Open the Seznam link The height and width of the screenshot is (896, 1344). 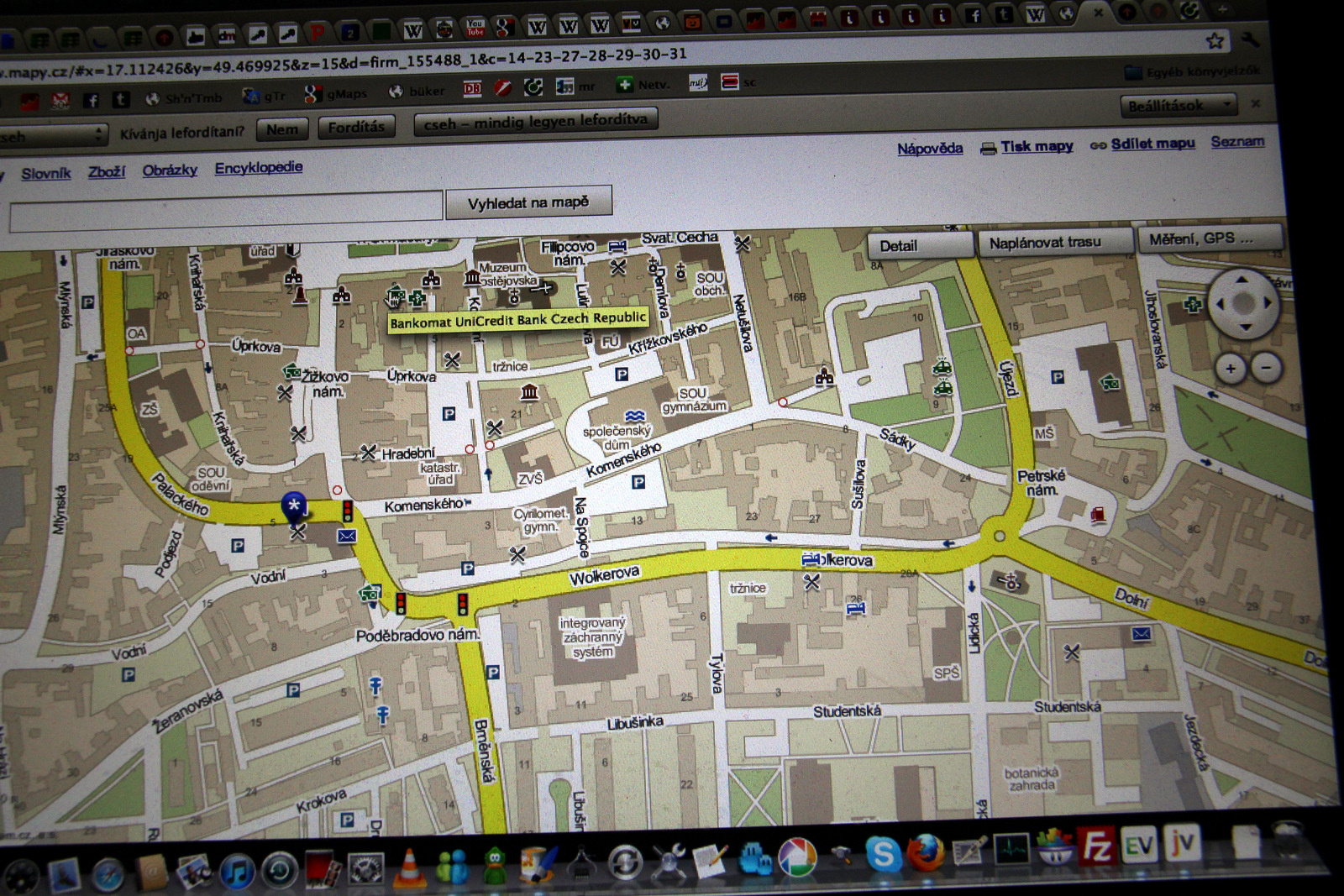coord(1237,142)
